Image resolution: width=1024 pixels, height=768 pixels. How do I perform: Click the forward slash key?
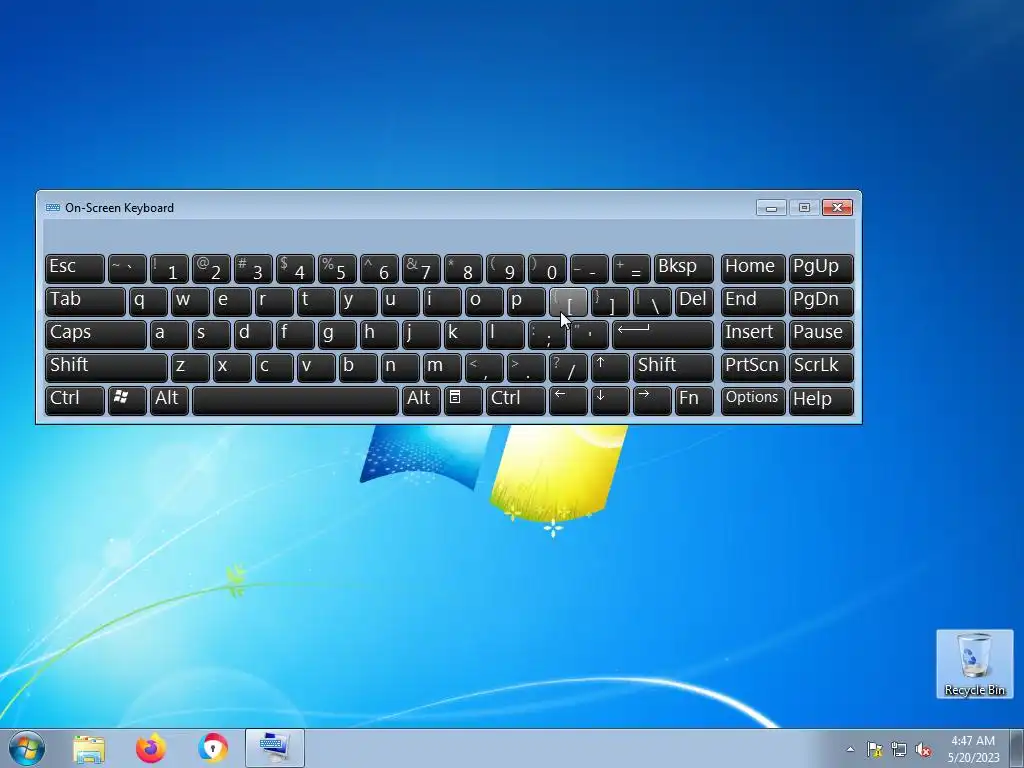point(568,368)
